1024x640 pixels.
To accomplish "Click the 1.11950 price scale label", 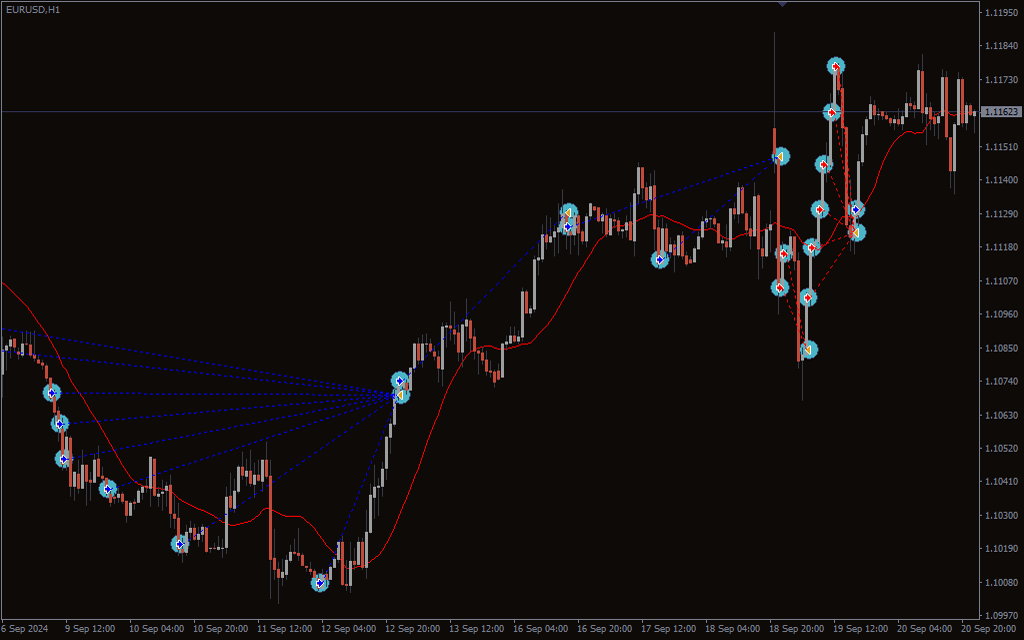I will pos(1000,13).
